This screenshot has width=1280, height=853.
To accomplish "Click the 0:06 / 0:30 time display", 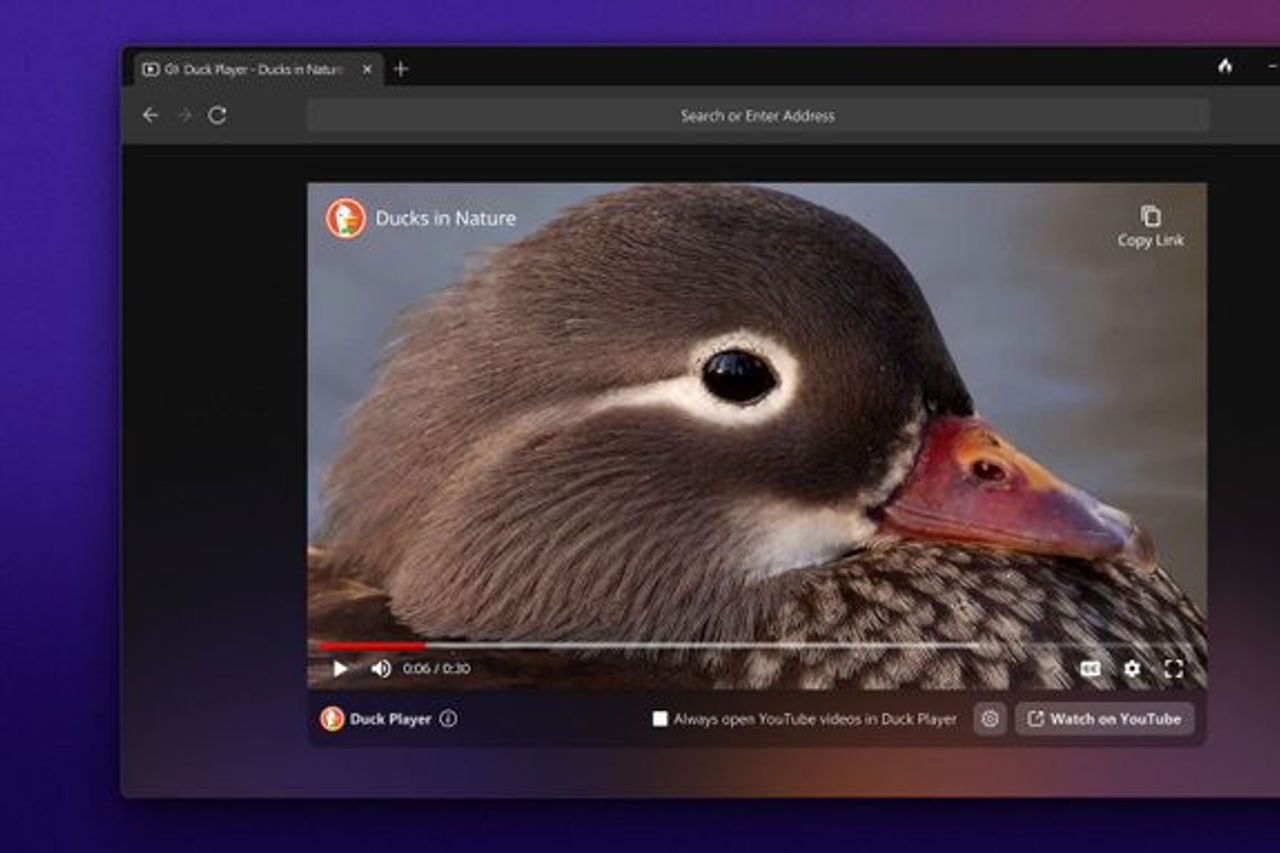I will coord(436,669).
